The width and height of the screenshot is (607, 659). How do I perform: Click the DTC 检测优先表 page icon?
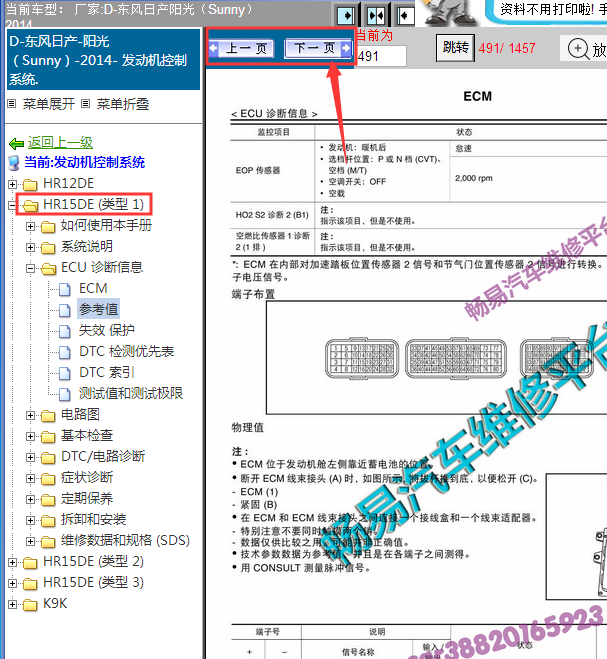click(64, 353)
